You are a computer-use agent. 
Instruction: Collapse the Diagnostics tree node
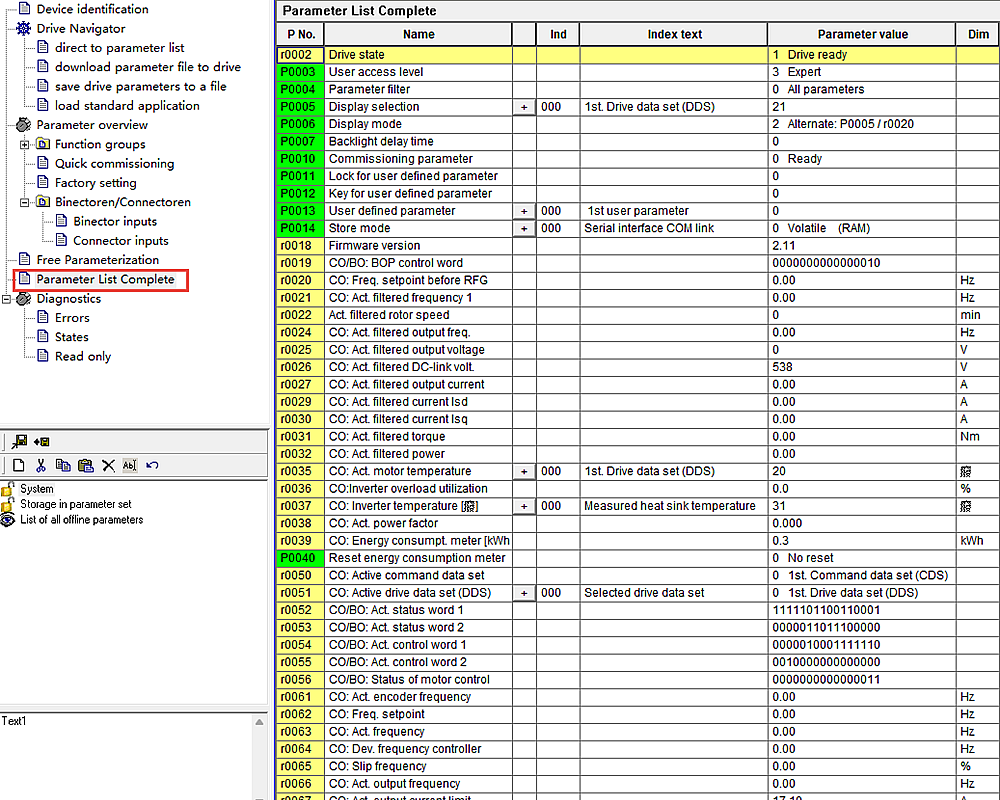7,298
